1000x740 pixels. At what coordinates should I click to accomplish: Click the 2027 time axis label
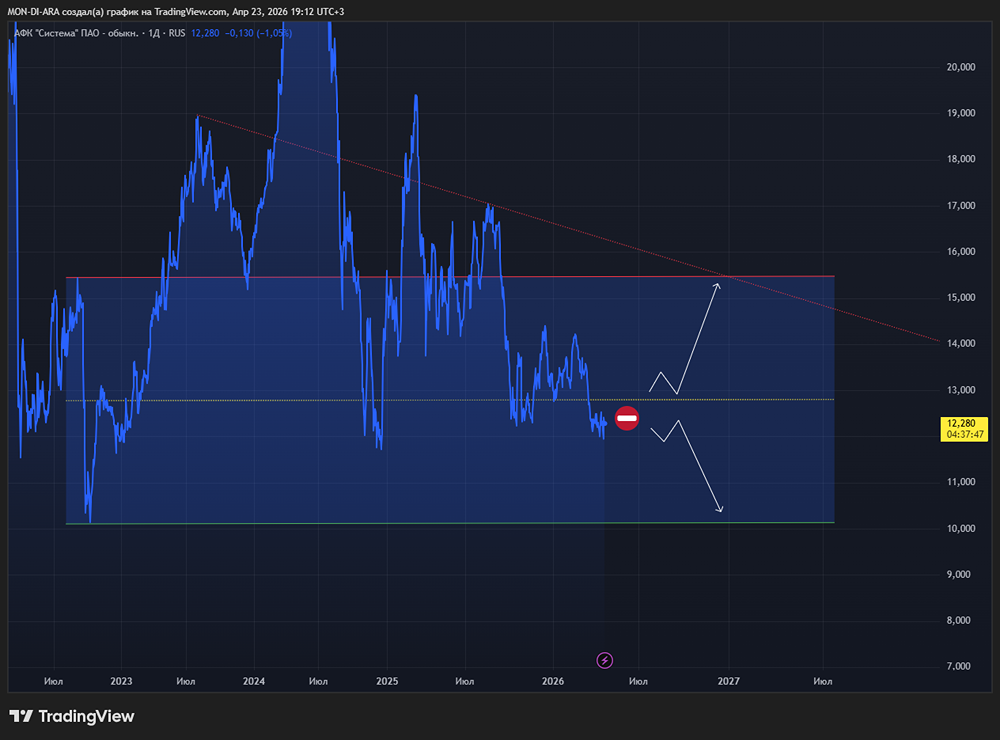728,681
